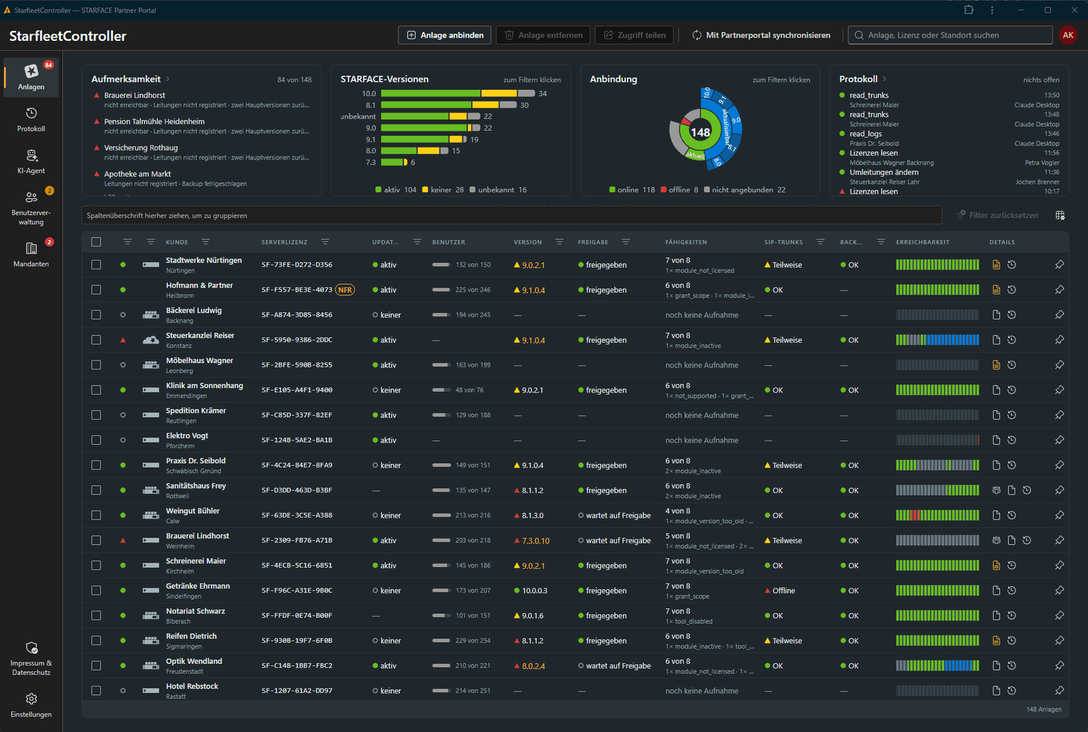Open the details document for Bäckerei Ludwig
1088x732 pixels.
[996, 315]
